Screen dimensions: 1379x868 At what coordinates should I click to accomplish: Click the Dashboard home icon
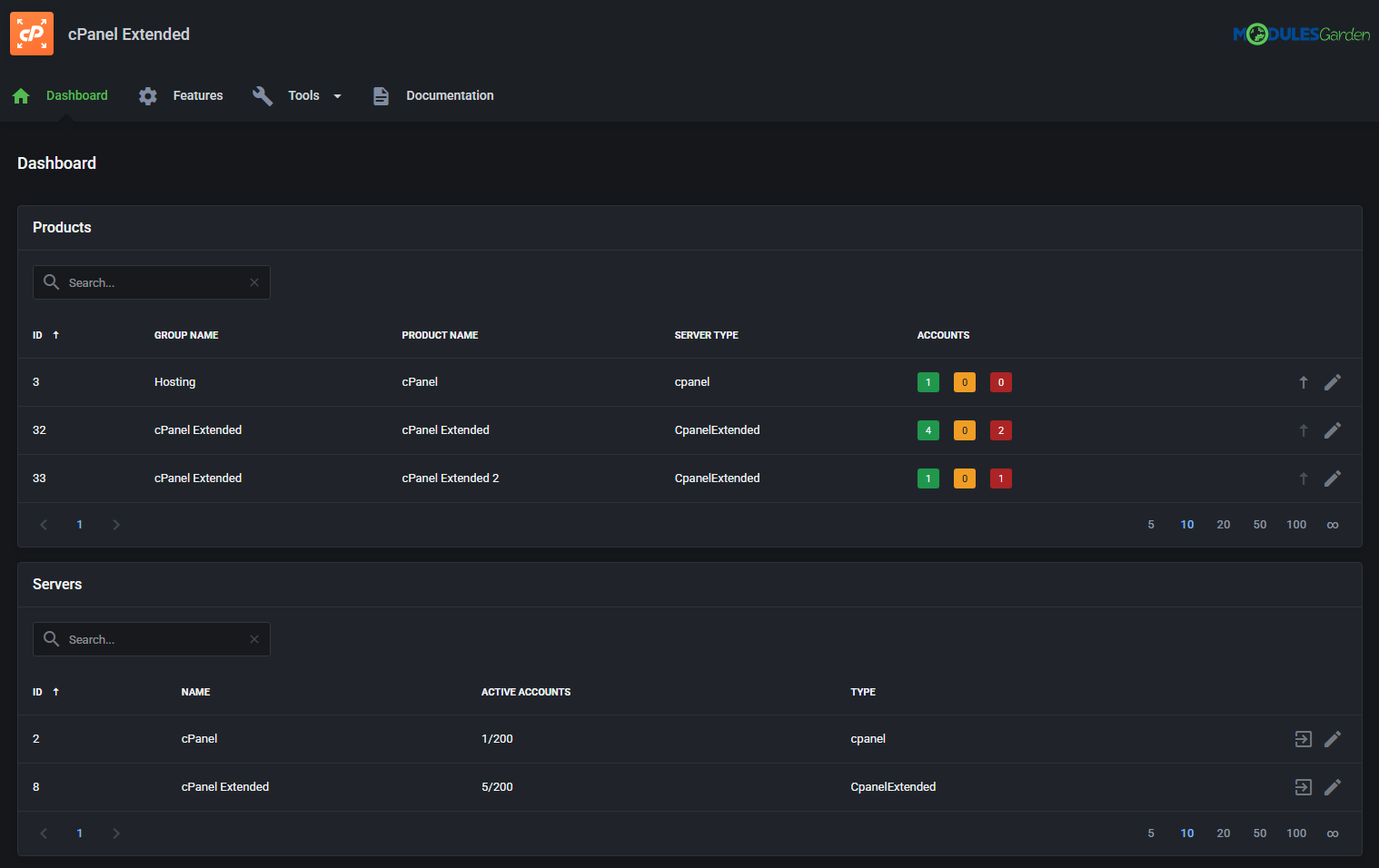coord(21,95)
